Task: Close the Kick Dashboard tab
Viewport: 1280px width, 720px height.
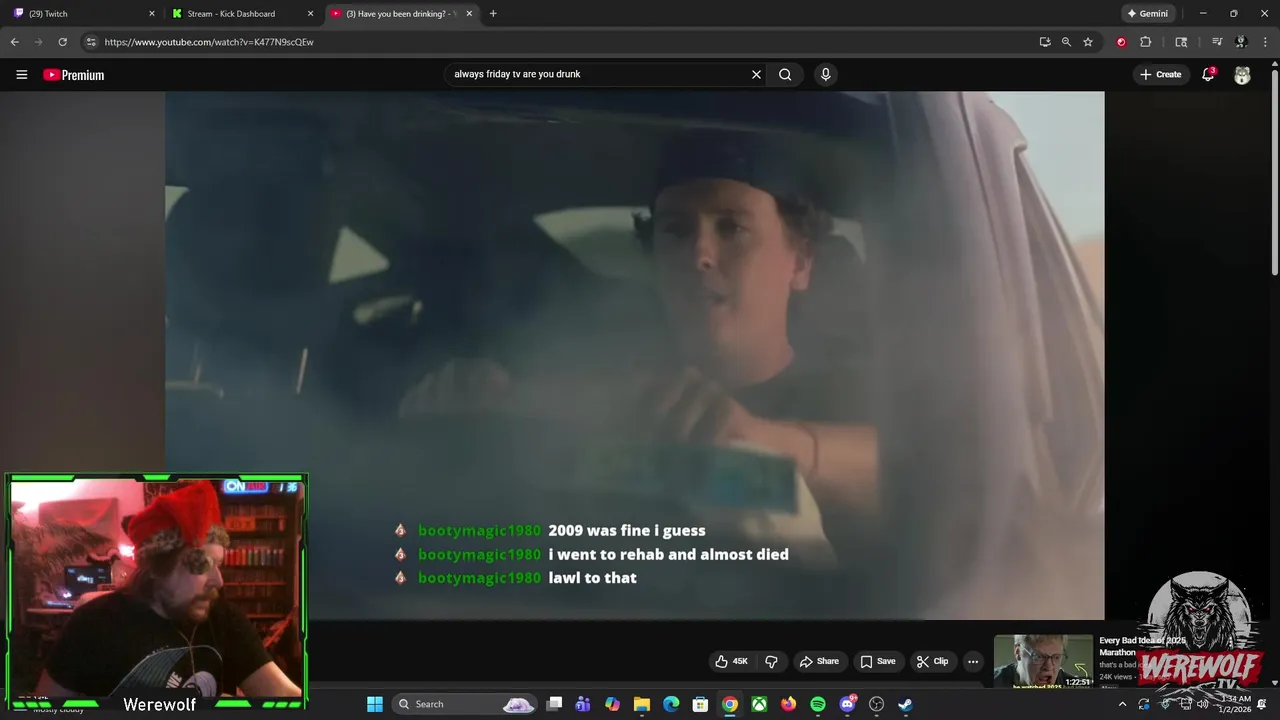Action: (x=310, y=14)
